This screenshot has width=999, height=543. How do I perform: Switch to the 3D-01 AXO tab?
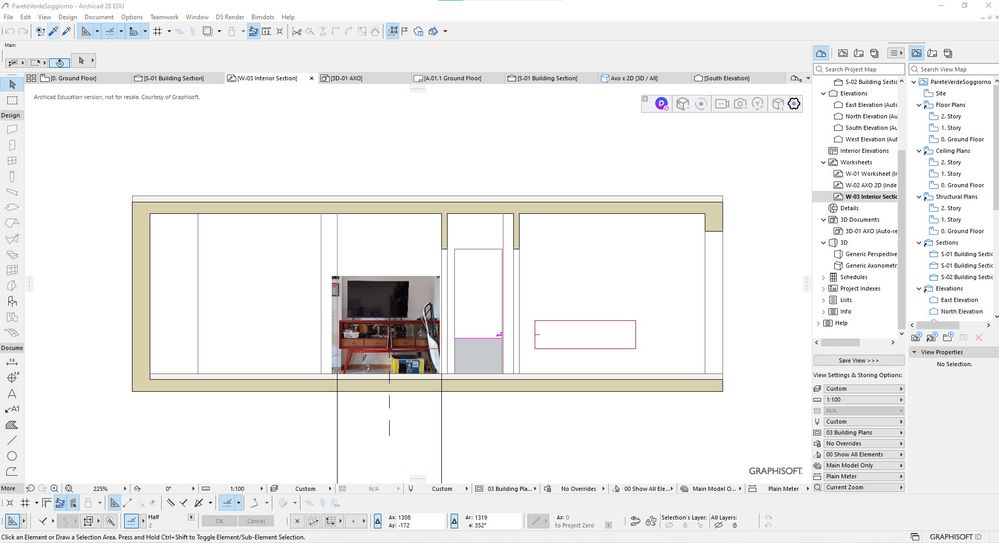346,78
